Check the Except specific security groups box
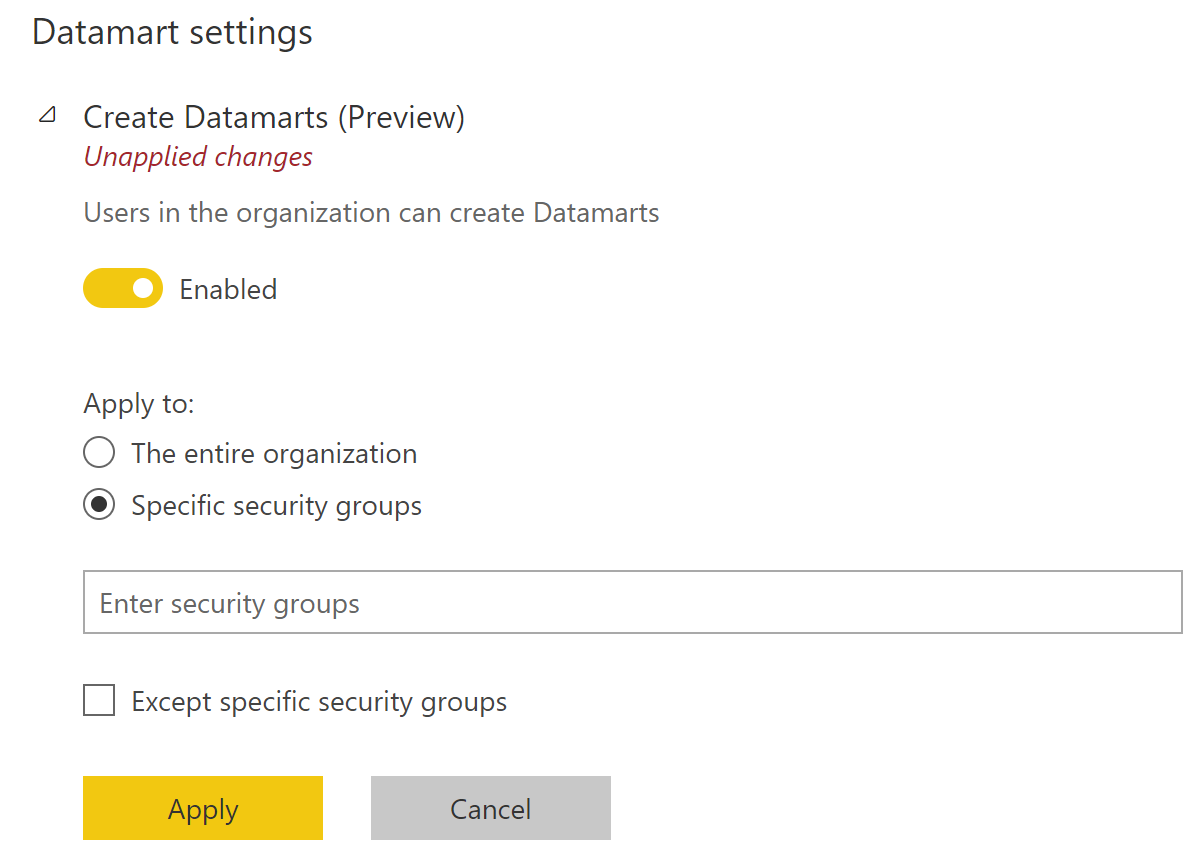Screen dimensions: 1200x859 (99, 700)
